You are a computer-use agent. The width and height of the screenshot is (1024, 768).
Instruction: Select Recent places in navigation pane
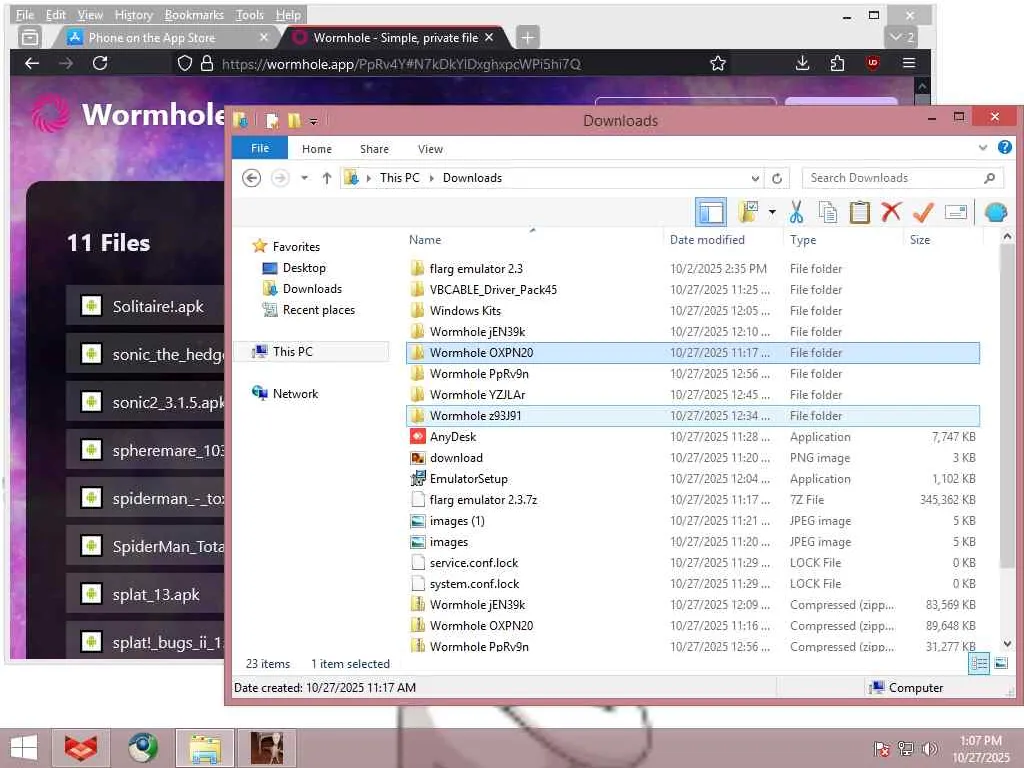tap(319, 310)
